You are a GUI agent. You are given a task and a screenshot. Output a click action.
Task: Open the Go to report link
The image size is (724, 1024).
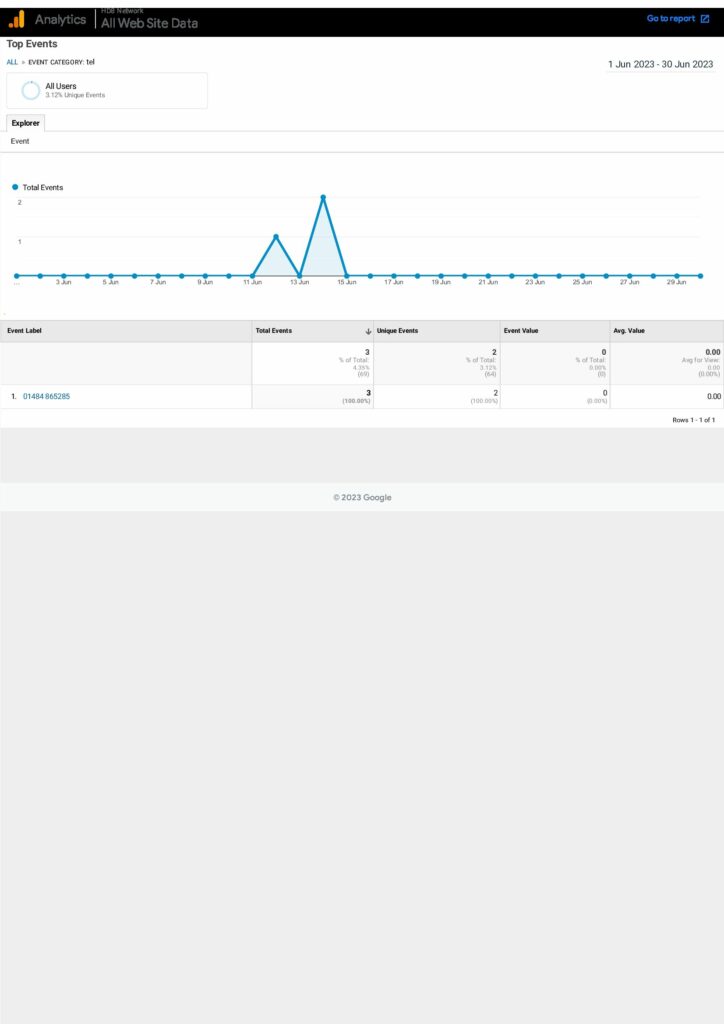pos(671,19)
